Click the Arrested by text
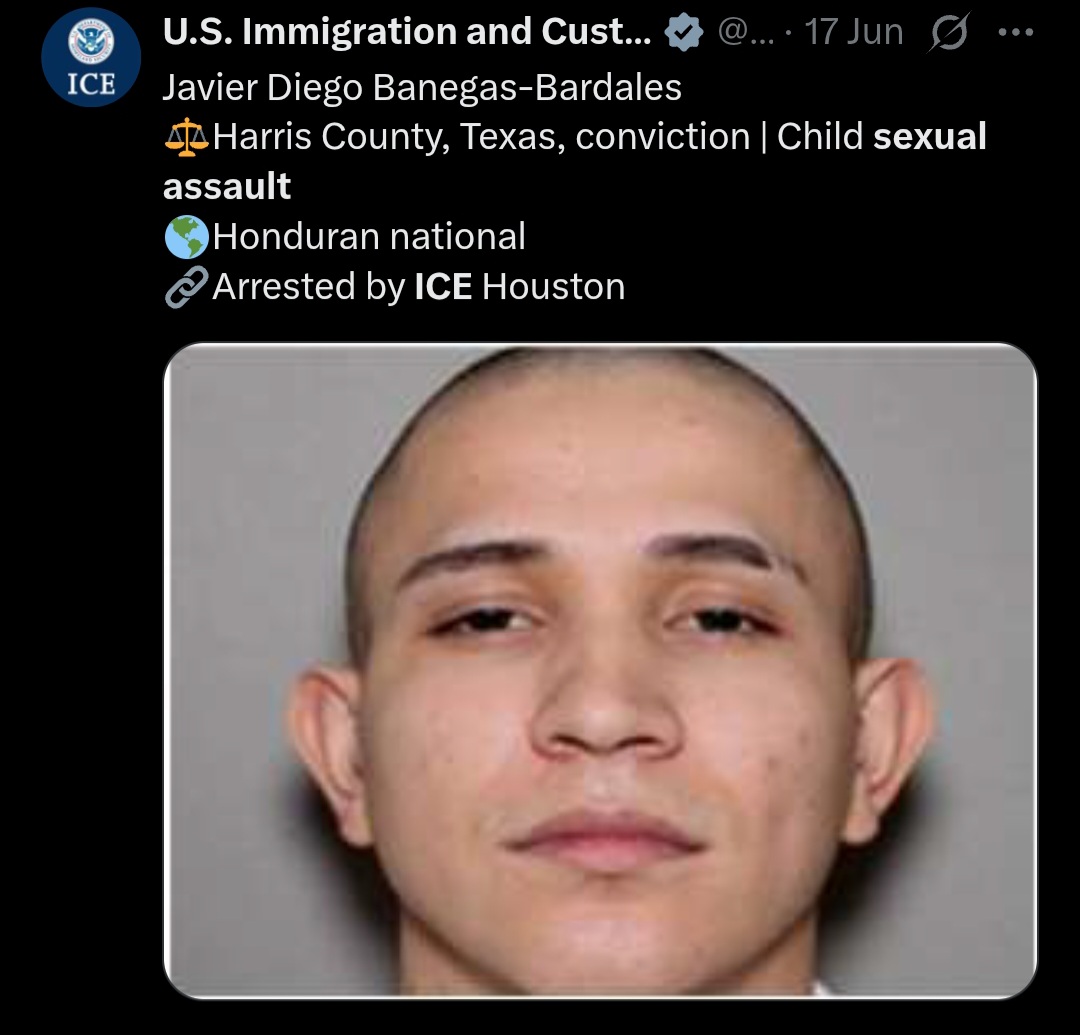1080x1035 pixels. coord(309,287)
